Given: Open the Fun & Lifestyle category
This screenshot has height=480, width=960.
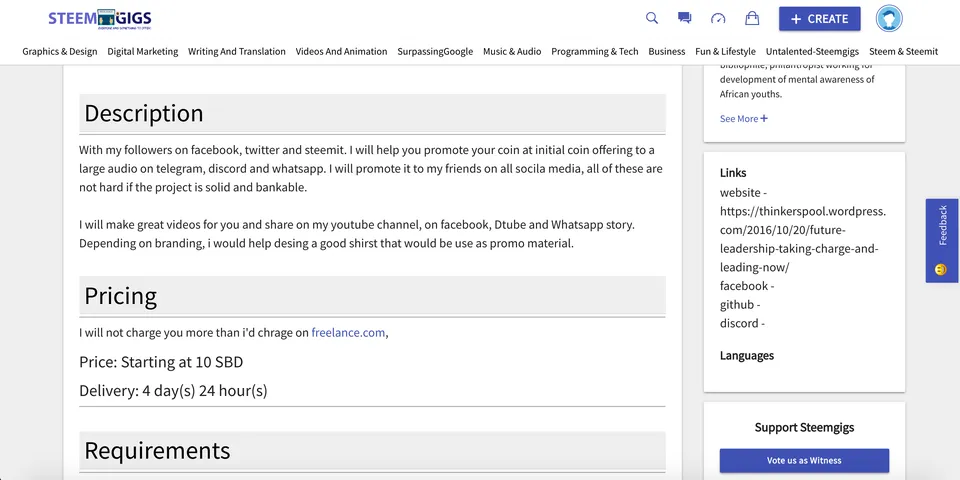Looking at the screenshot, I should pyautogui.click(x=726, y=51).
